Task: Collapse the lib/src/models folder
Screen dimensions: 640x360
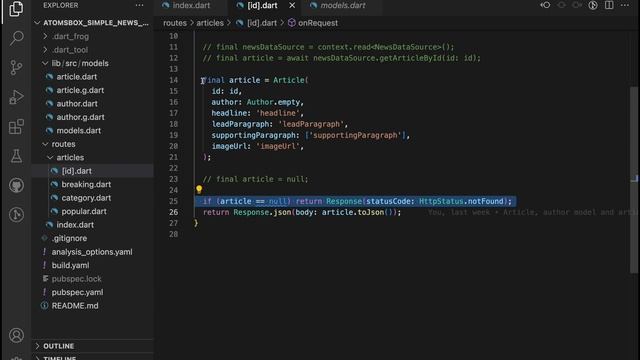Action: coord(92,63)
